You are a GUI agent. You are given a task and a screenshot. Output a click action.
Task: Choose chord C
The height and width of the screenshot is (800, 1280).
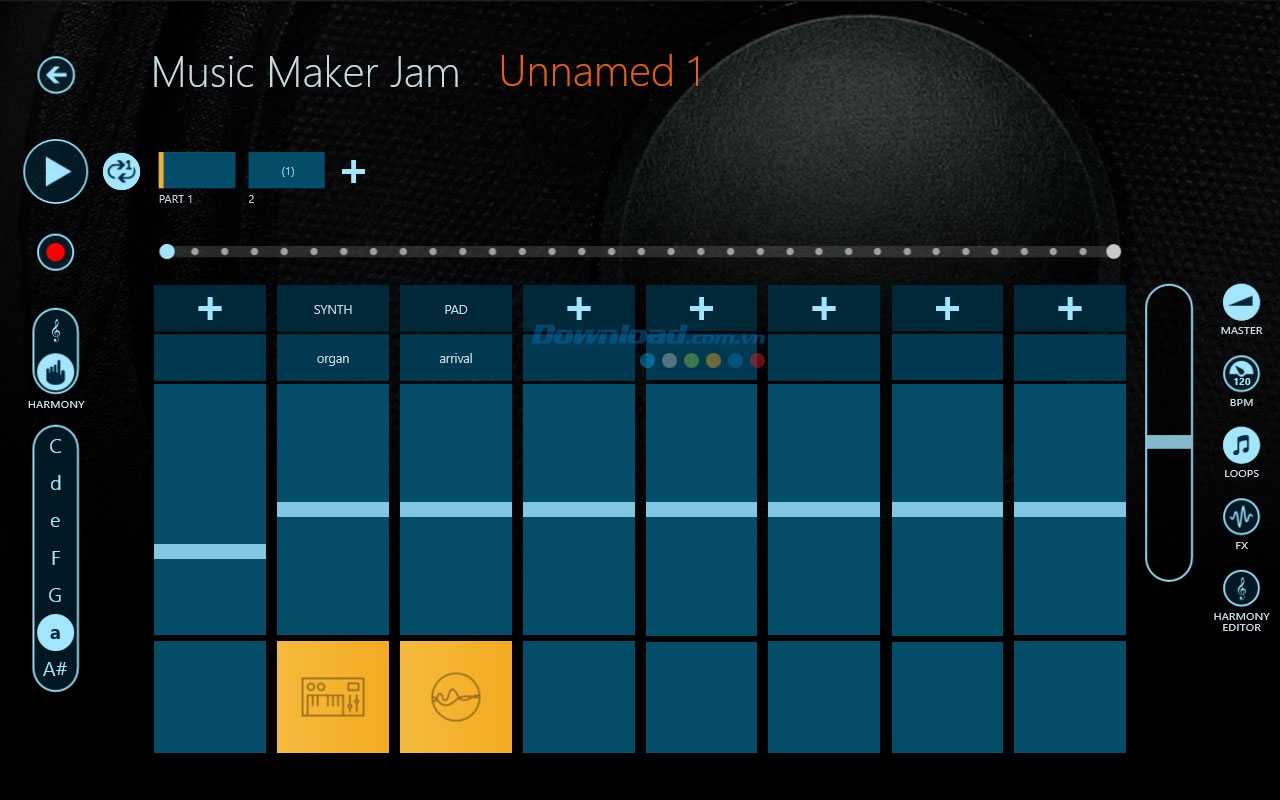coord(56,446)
